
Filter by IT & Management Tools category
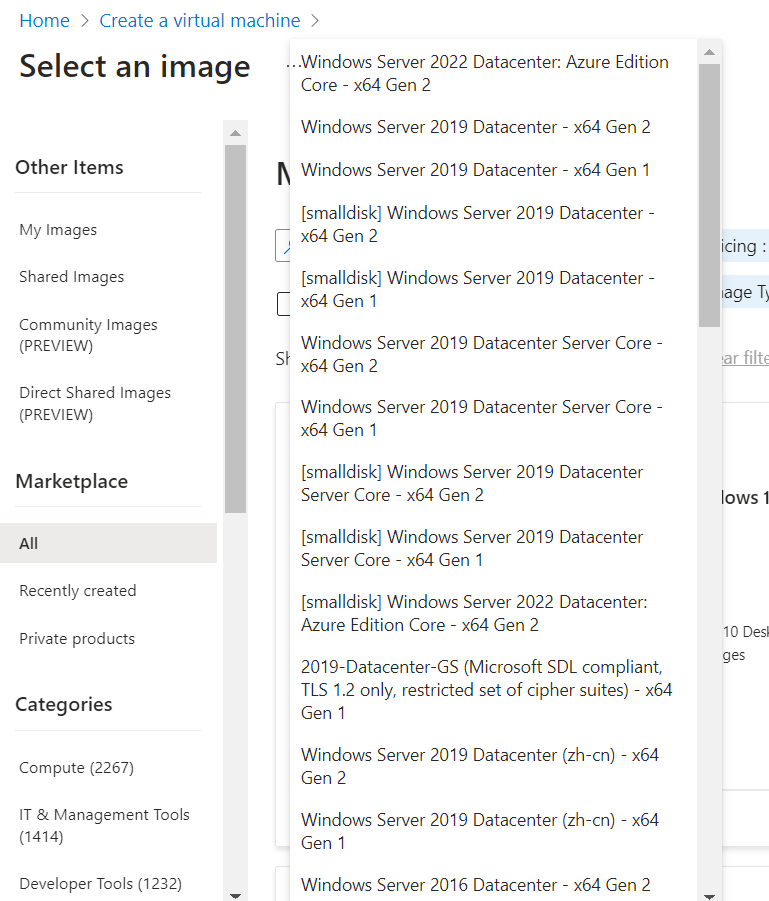pos(104,825)
